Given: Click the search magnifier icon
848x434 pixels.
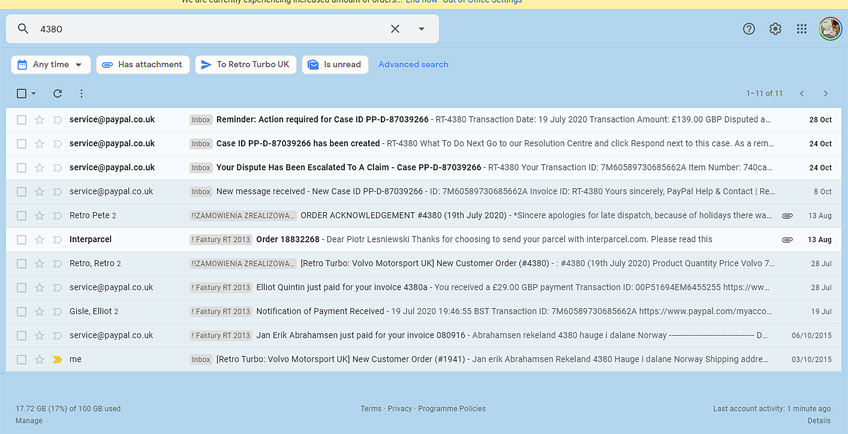Looking at the screenshot, I should coord(23,29).
